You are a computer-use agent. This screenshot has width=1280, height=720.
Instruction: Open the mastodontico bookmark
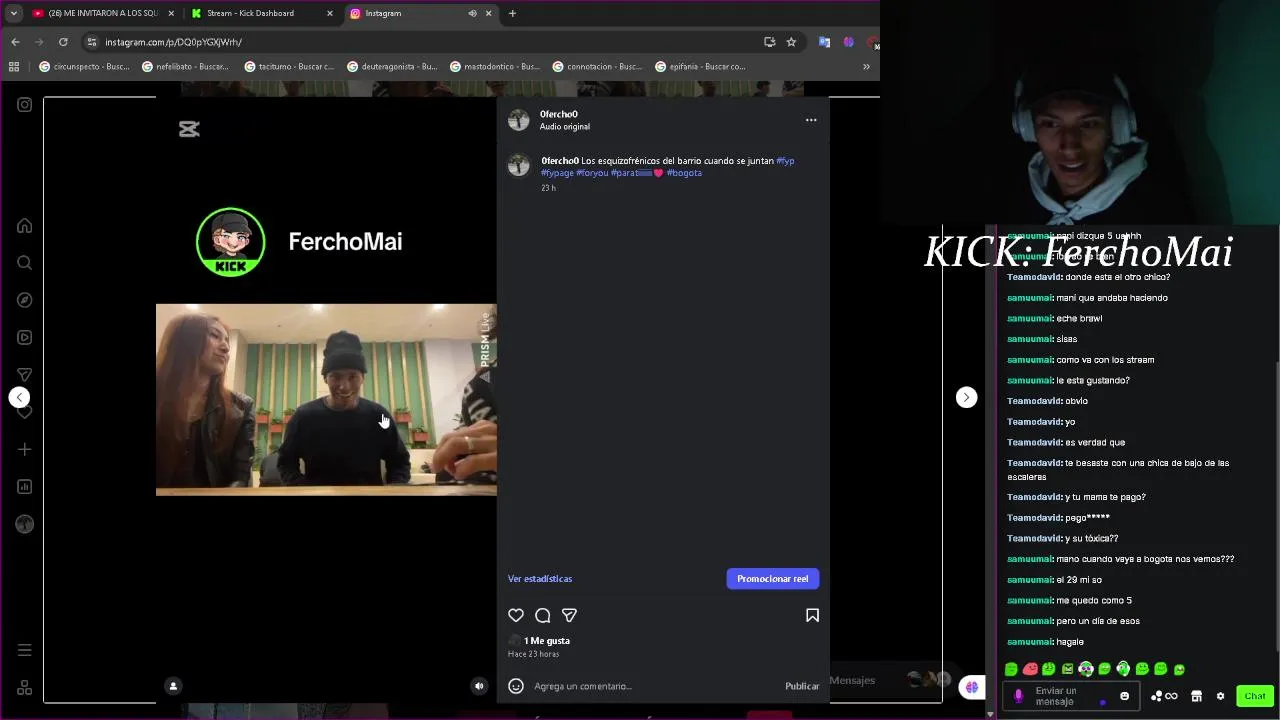click(495, 67)
